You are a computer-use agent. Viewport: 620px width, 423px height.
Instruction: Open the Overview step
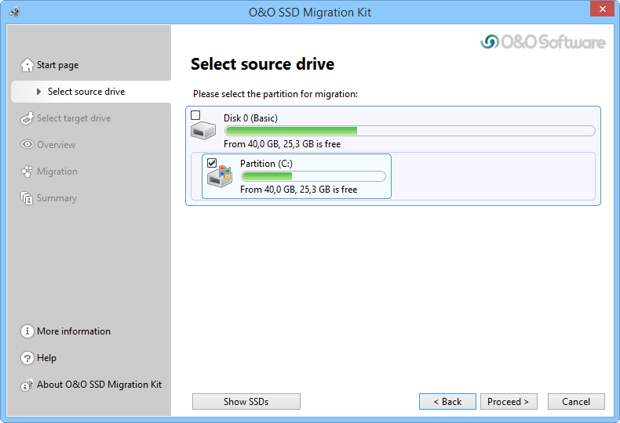[56, 145]
